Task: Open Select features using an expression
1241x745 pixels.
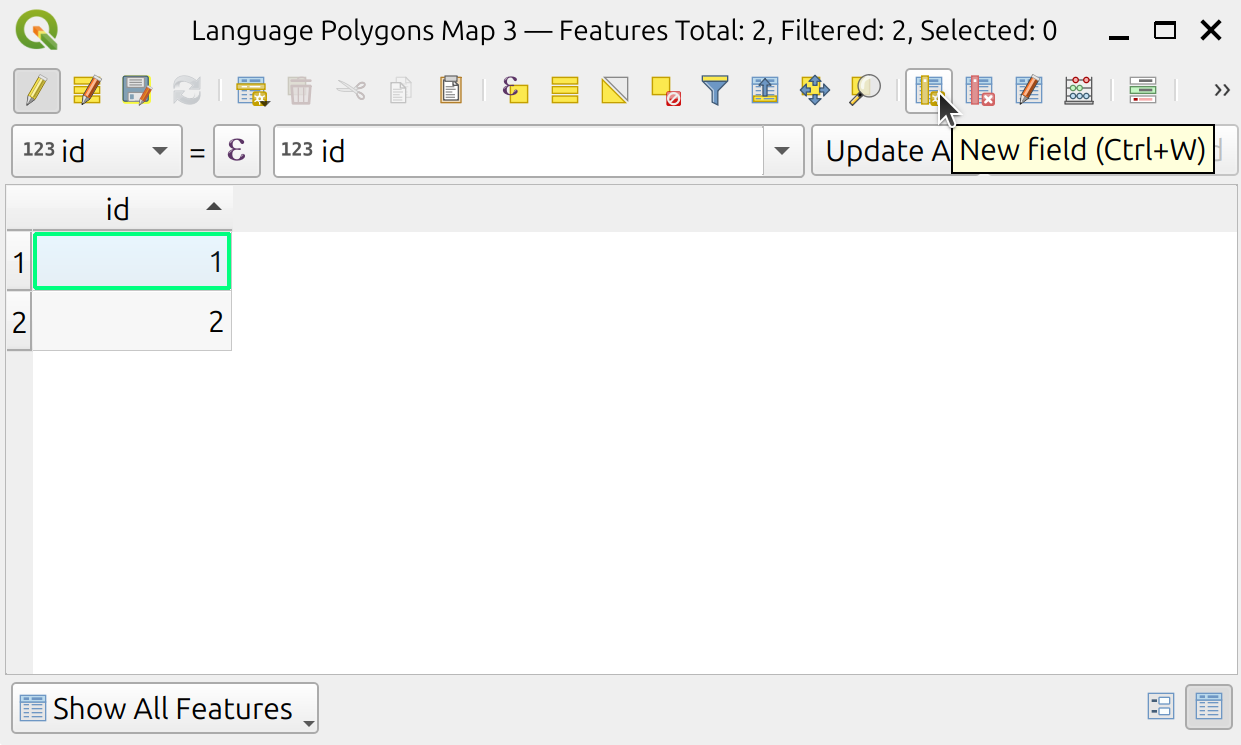Action: (x=515, y=91)
